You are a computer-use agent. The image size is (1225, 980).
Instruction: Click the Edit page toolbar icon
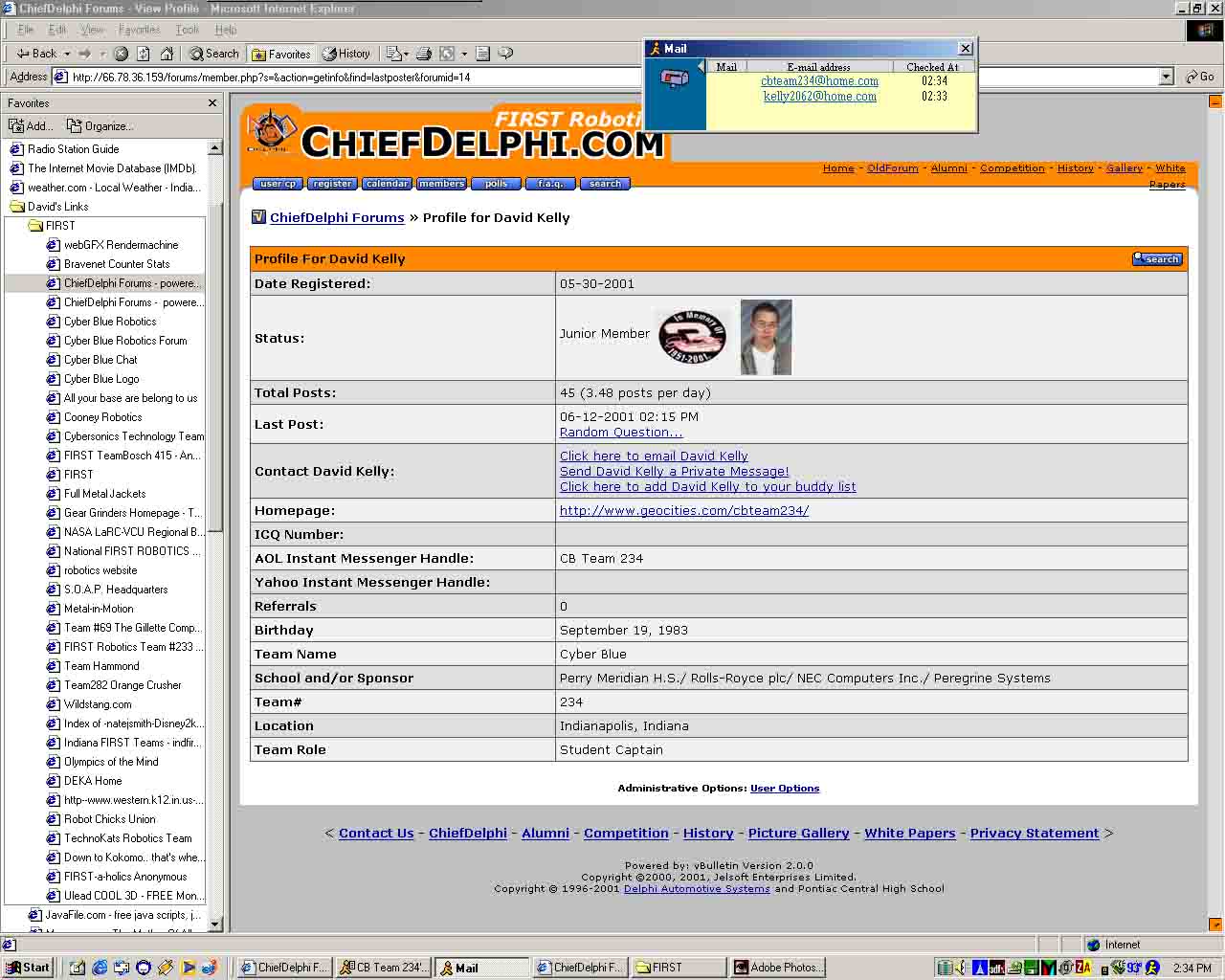pyautogui.click(x=447, y=54)
